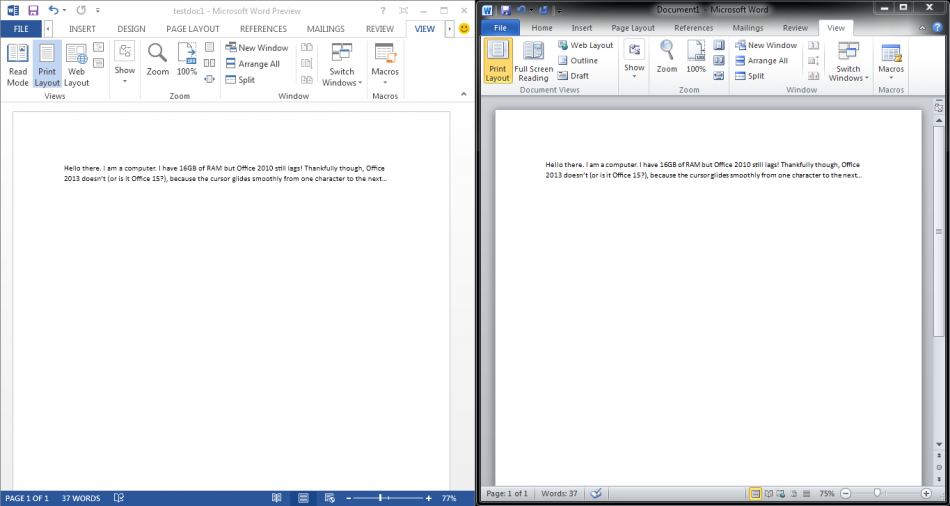Click Web Layout in Word 2010 ribbon
950x506 pixels.
586,45
